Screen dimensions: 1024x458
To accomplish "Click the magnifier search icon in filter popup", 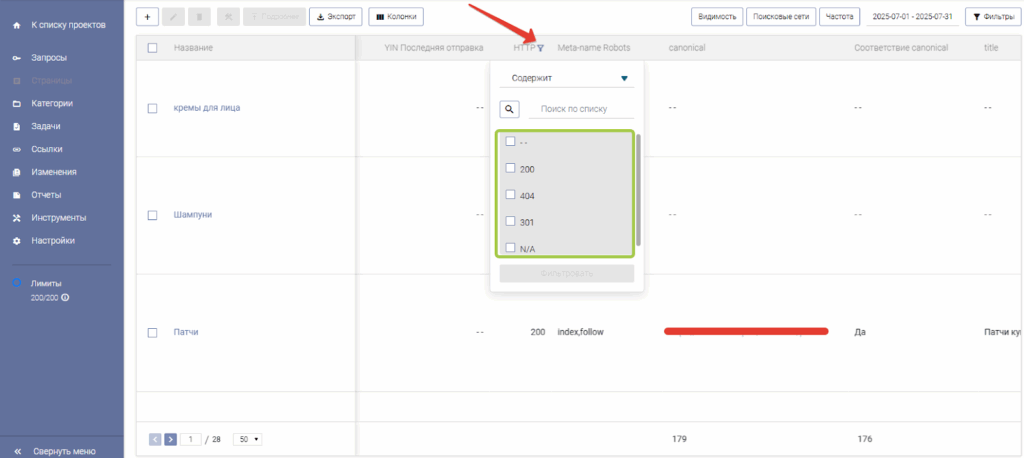I will (509, 109).
